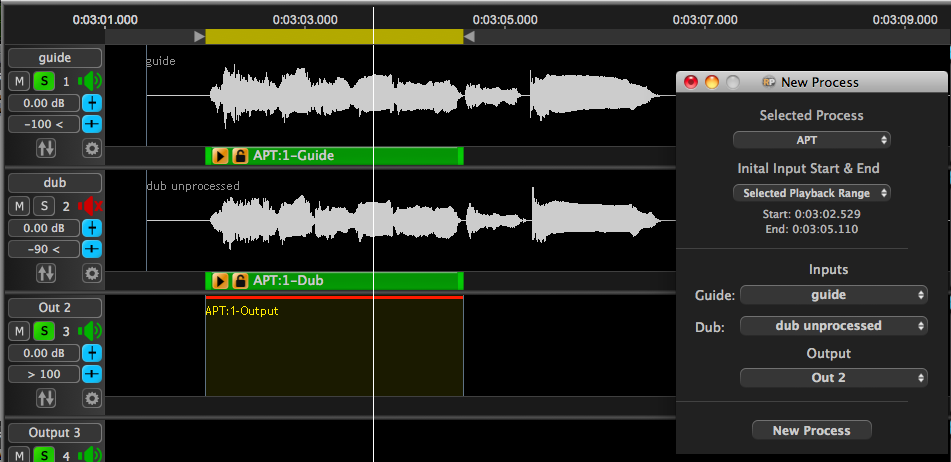The image size is (951, 462).
Task: Click the Start: 0:03:02.529 text
Action: (812, 214)
